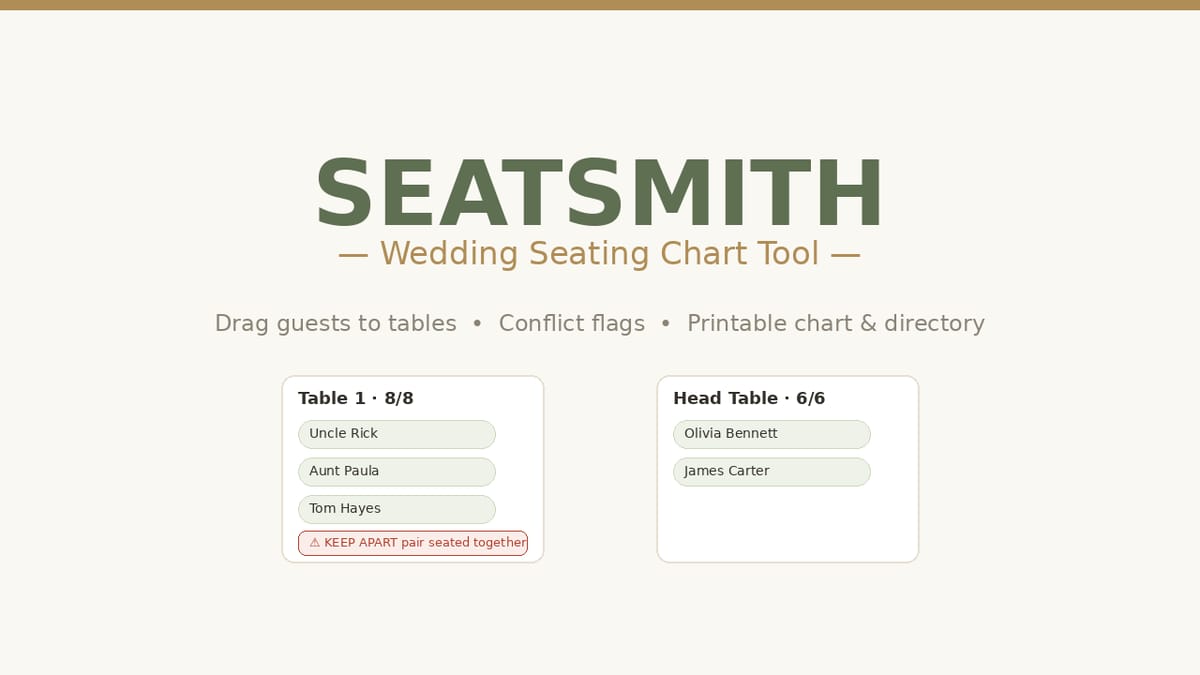The image size is (1200, 675).
Task: Click the KEEP APART conflict warning
Action: tap(413, 543)
